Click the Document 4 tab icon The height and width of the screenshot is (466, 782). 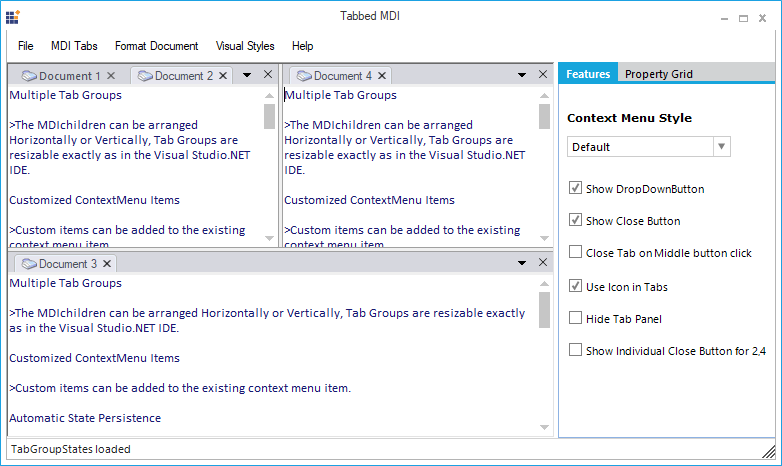pyautogui.click(x=304, y=76)
